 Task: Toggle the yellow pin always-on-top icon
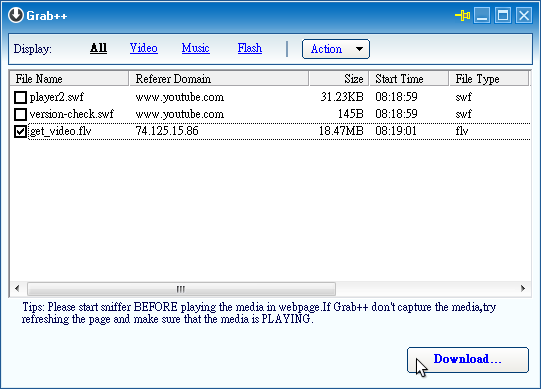coord(462,15)
